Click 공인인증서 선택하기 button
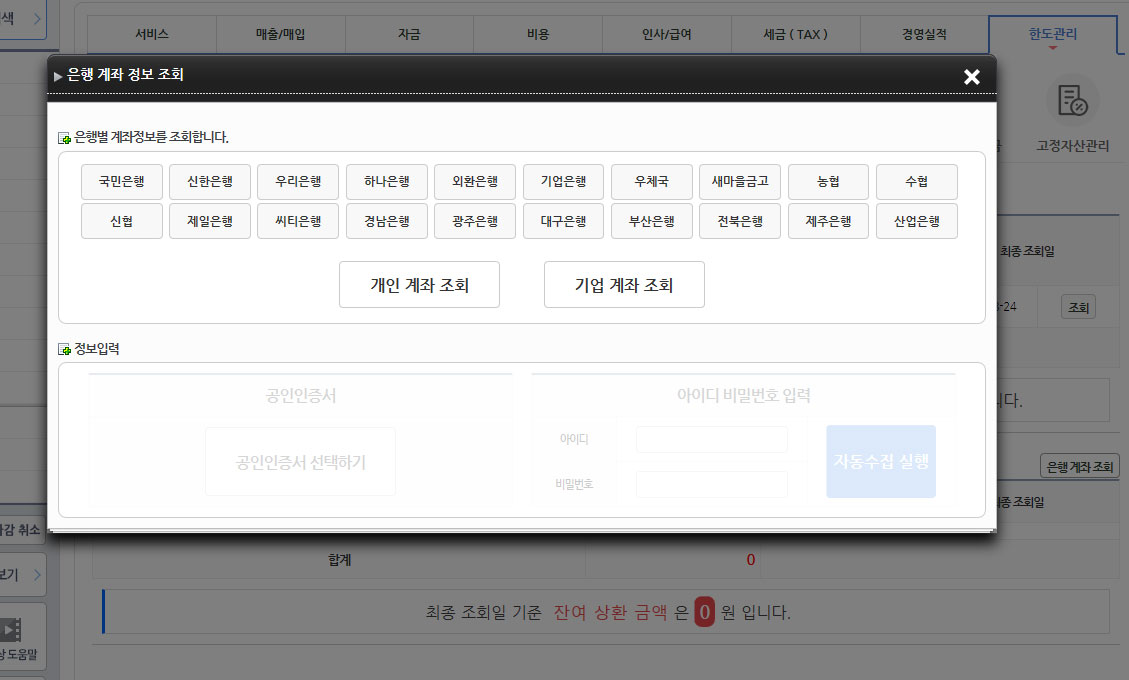Viewport: 1129px width, 680px height. click(x=300, y=462)
